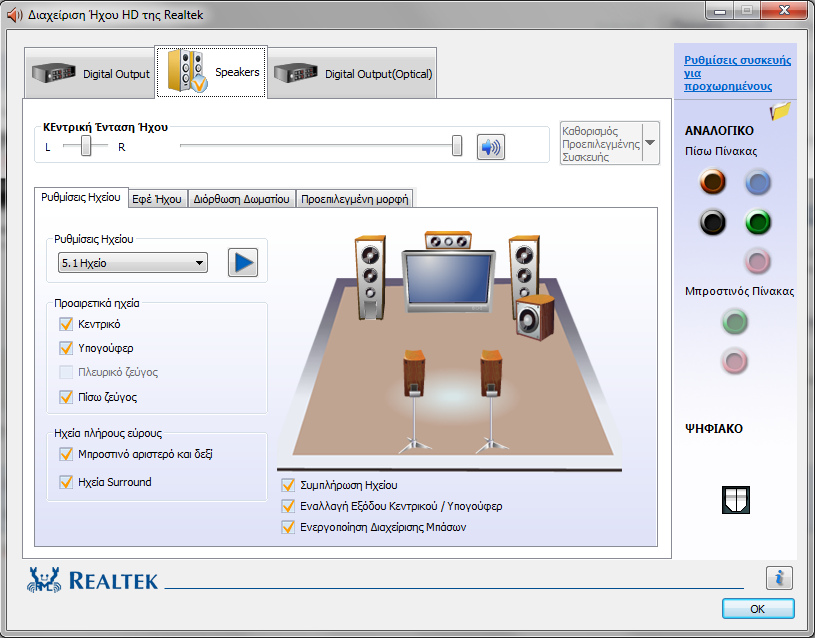815x638 pixels.
Task: Click the OK button
Action: (758, 608)
